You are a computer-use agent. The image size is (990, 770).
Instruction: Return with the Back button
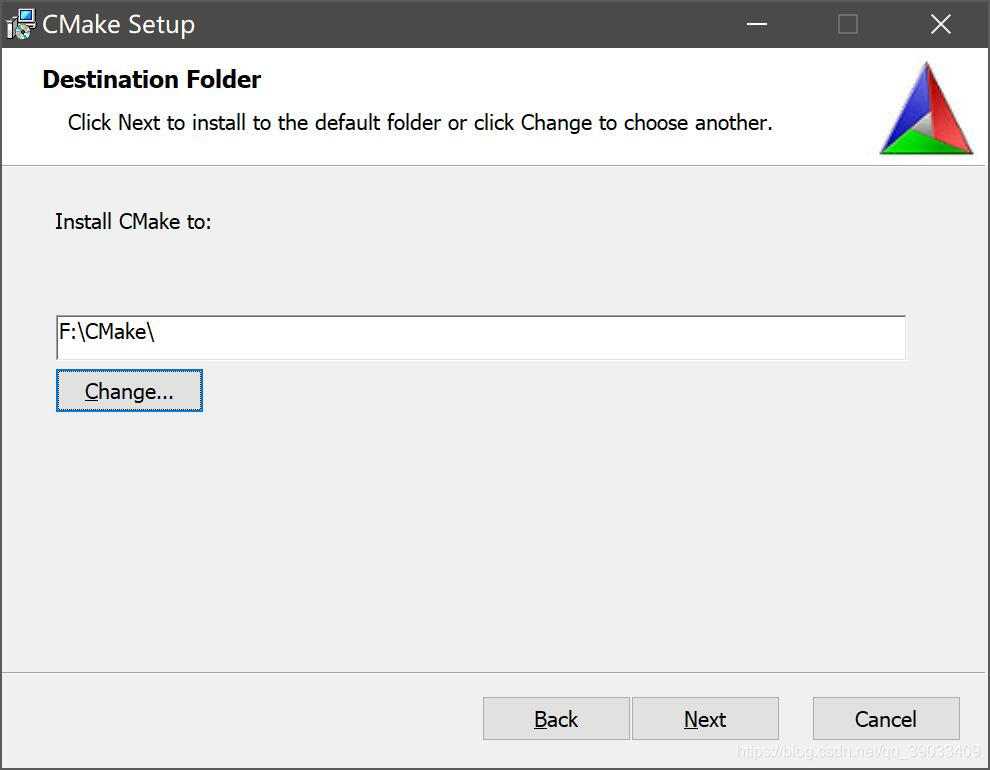click(x=556, y=718)
